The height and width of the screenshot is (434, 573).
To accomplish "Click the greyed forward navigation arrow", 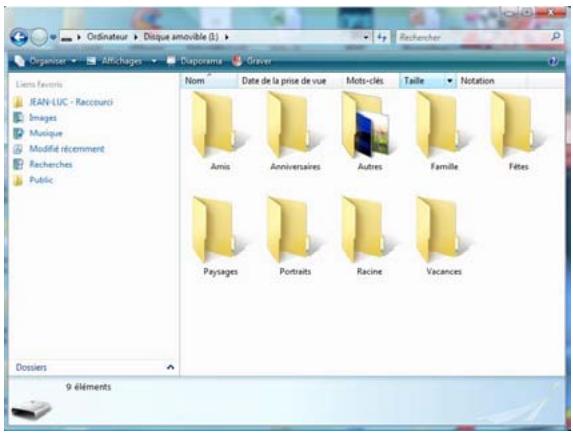I will pos(39,37).
